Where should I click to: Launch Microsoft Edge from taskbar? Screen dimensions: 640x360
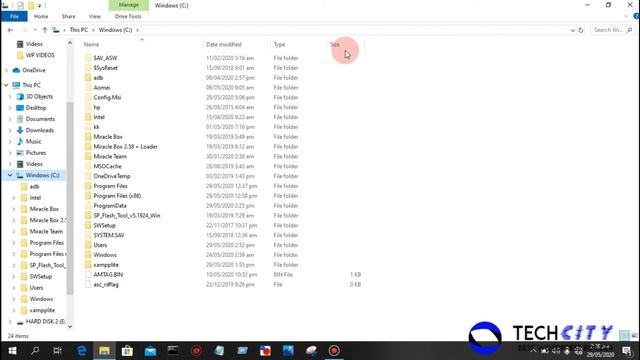pos(82,351)
